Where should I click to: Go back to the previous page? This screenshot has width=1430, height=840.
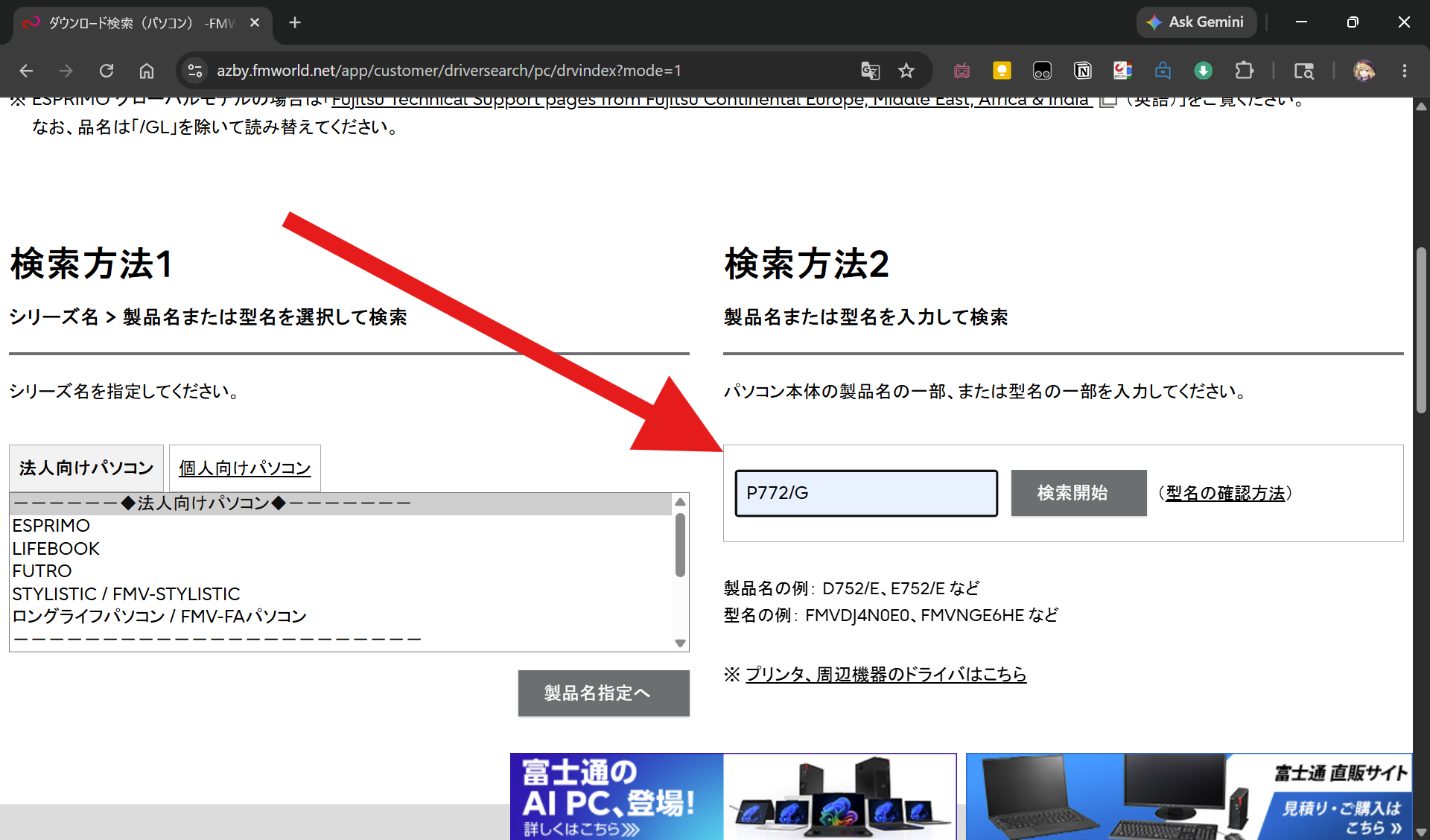click(x=27, y=71)
